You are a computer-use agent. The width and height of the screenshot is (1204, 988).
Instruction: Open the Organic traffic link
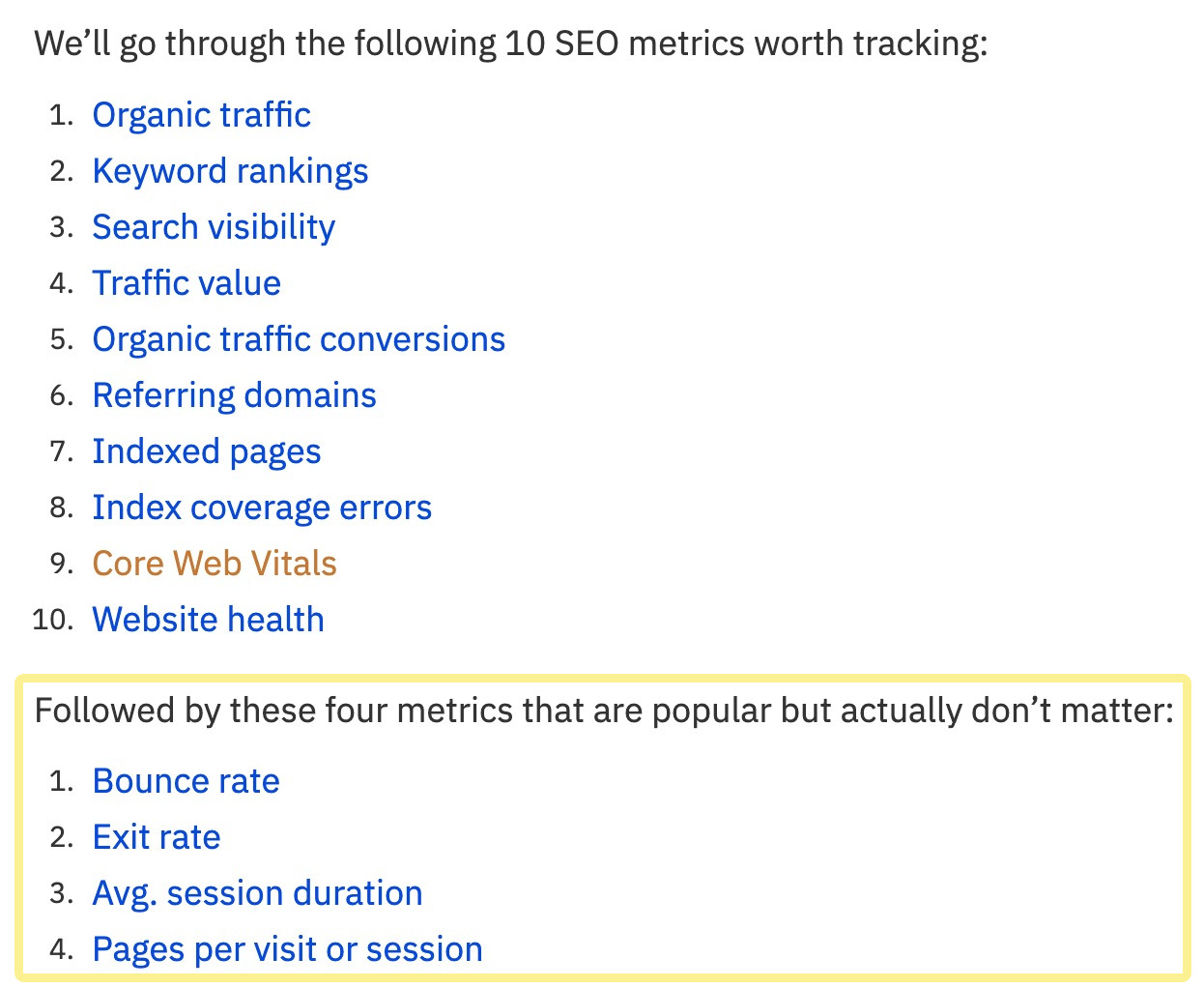pos(201,115)
